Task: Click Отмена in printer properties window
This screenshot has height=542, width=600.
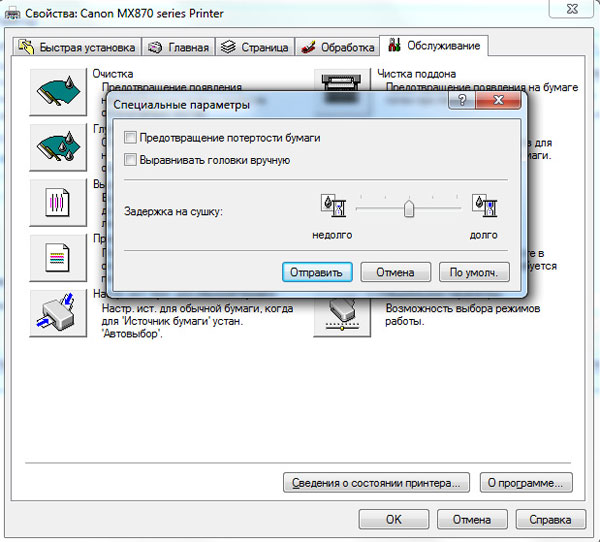Action: tap(472, 519)
